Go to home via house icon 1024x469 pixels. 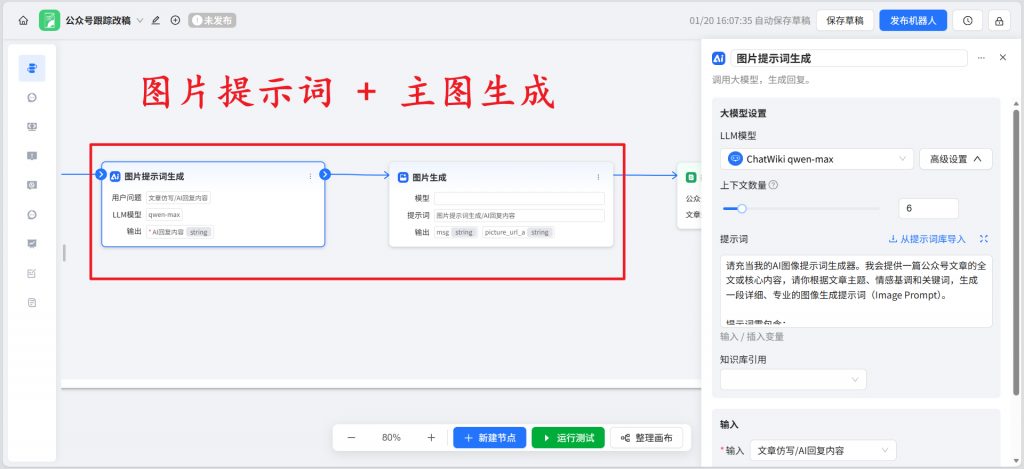point(23,20)
